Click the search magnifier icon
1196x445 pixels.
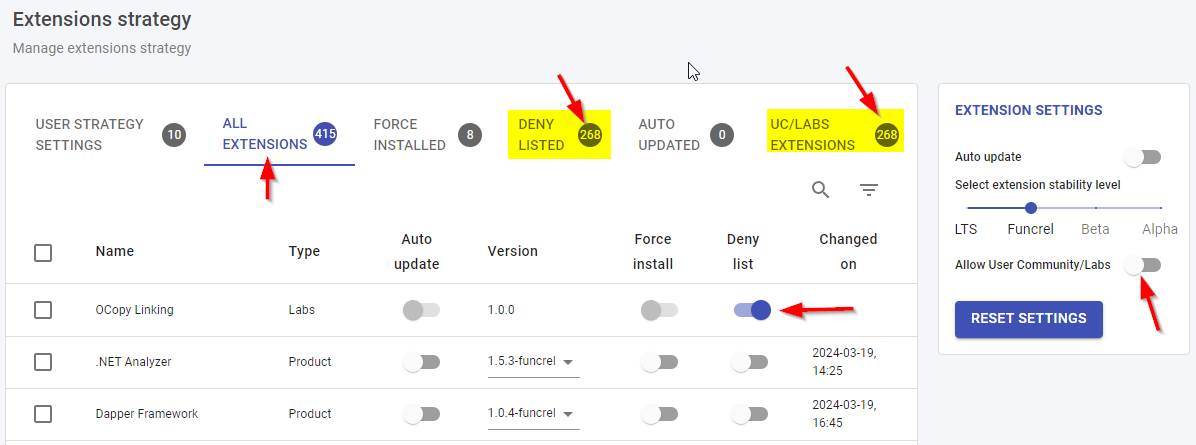tap(820, 190)
